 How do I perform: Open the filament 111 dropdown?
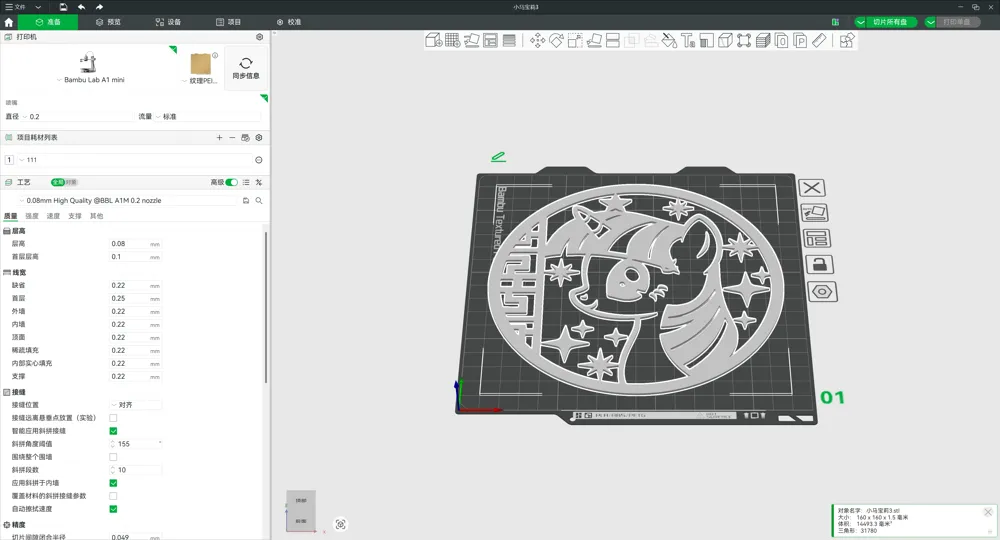[135, 160]
